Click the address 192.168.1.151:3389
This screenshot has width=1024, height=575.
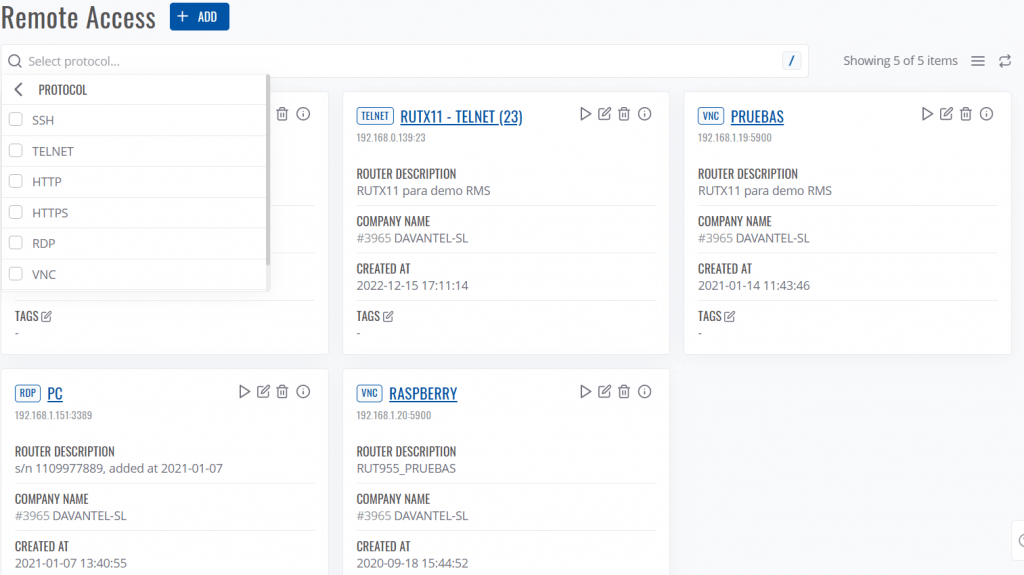(54, 416)
